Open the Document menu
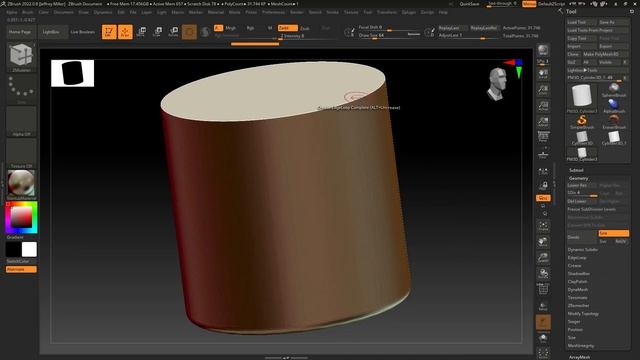Screen dimensions: 640x360 (64, 12)
